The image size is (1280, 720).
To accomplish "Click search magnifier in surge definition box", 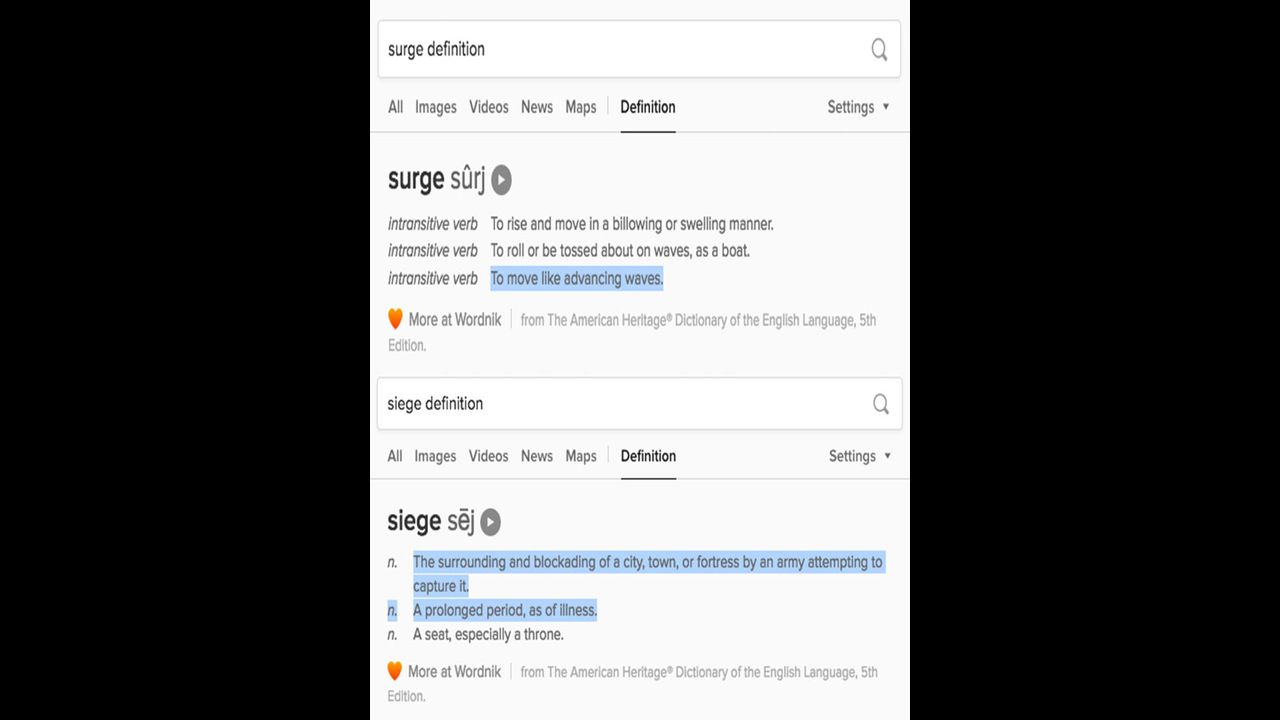I will coord(879,50).
